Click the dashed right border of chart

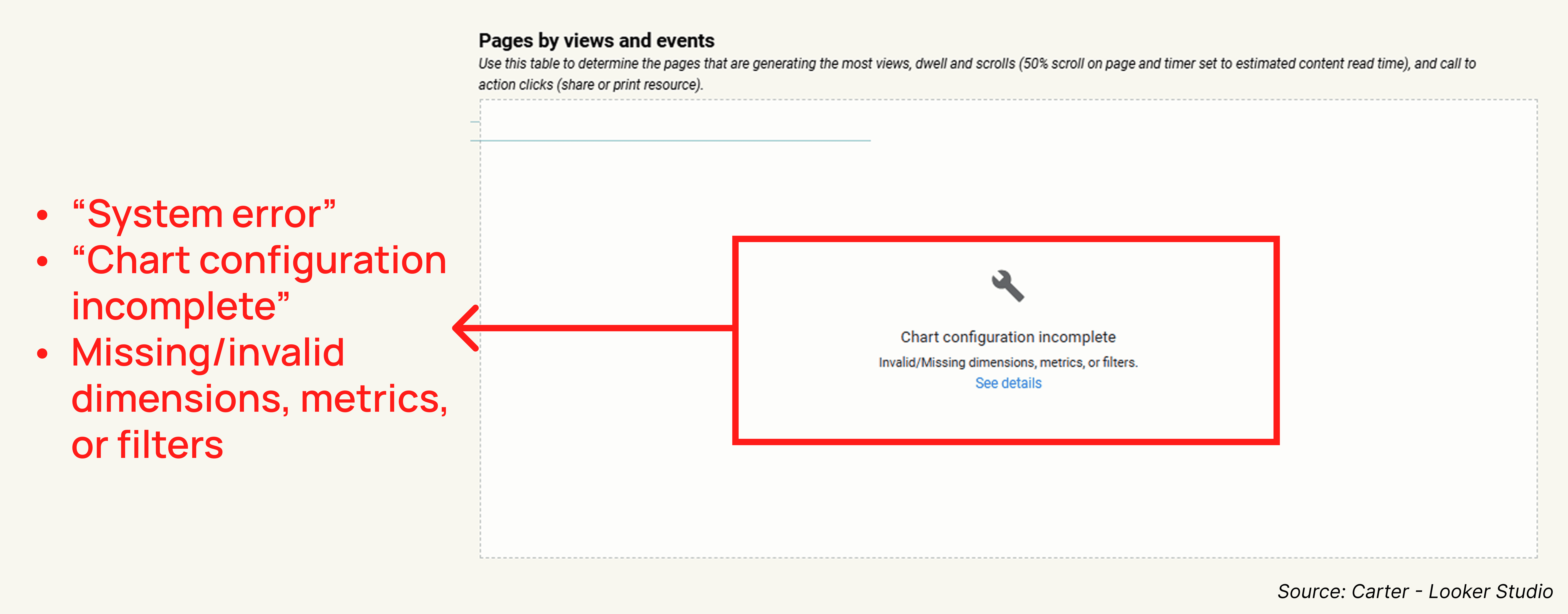[1537, 329]
